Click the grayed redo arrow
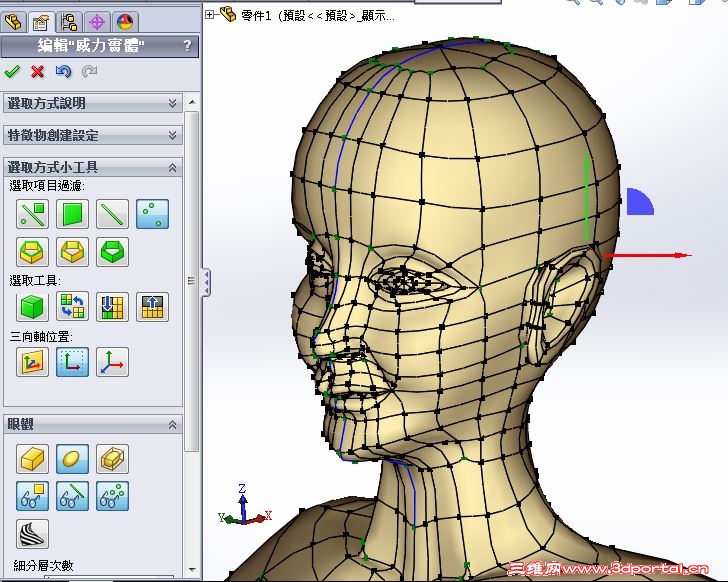Screen dimensions: 728x582 click(x=89, y=71)
